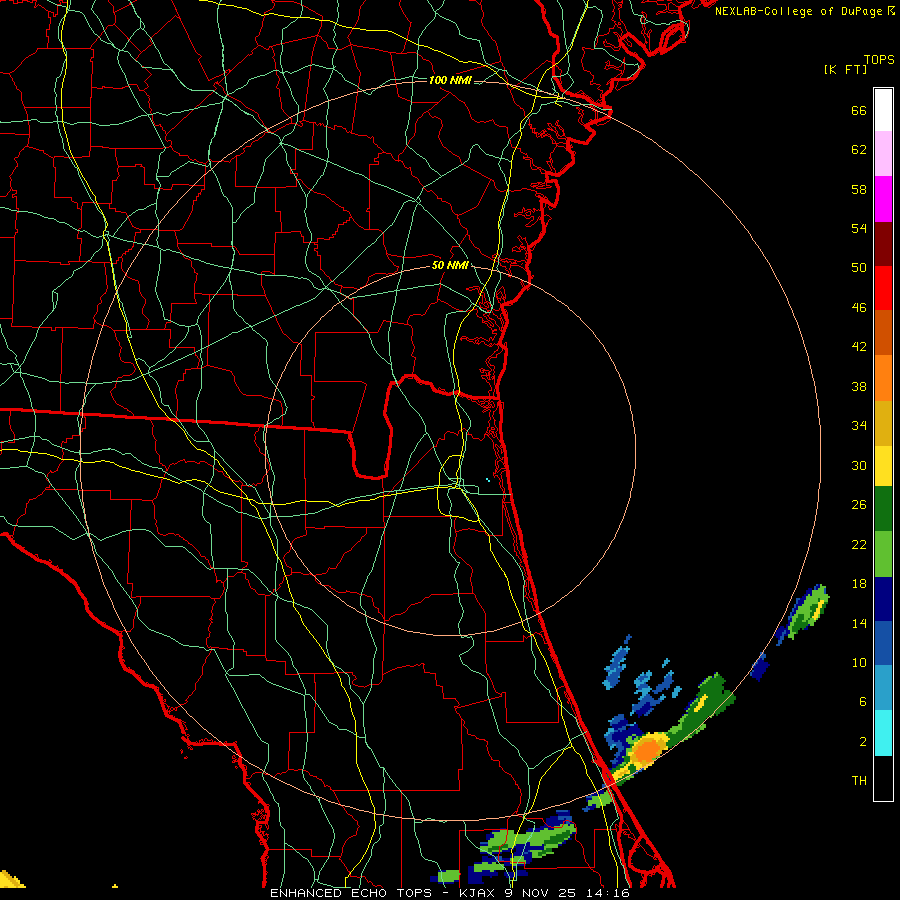This screenshot has width=900, height=900.
Task: Click the orange echo top storm core
Action: coord(647,750)
